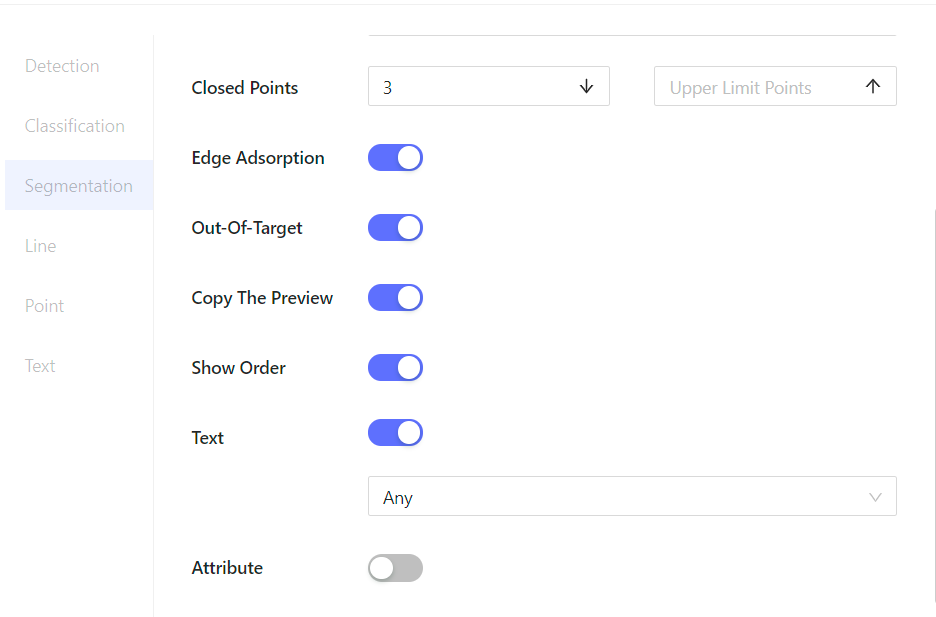Screen dimensions: 936x617
Task: Expand the Any dropdown menu
Action: 632,496
